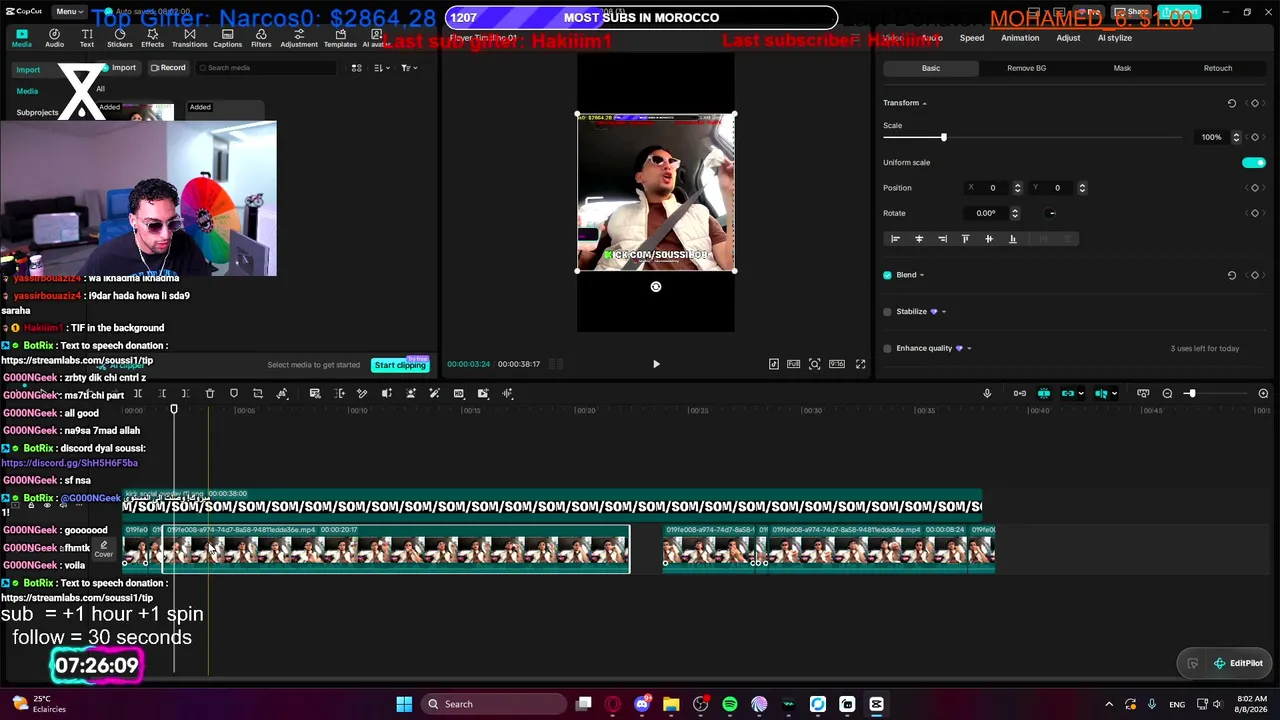Focus the Search media field
Viewport: 1280px width, 720px height.
click(267, 68)
